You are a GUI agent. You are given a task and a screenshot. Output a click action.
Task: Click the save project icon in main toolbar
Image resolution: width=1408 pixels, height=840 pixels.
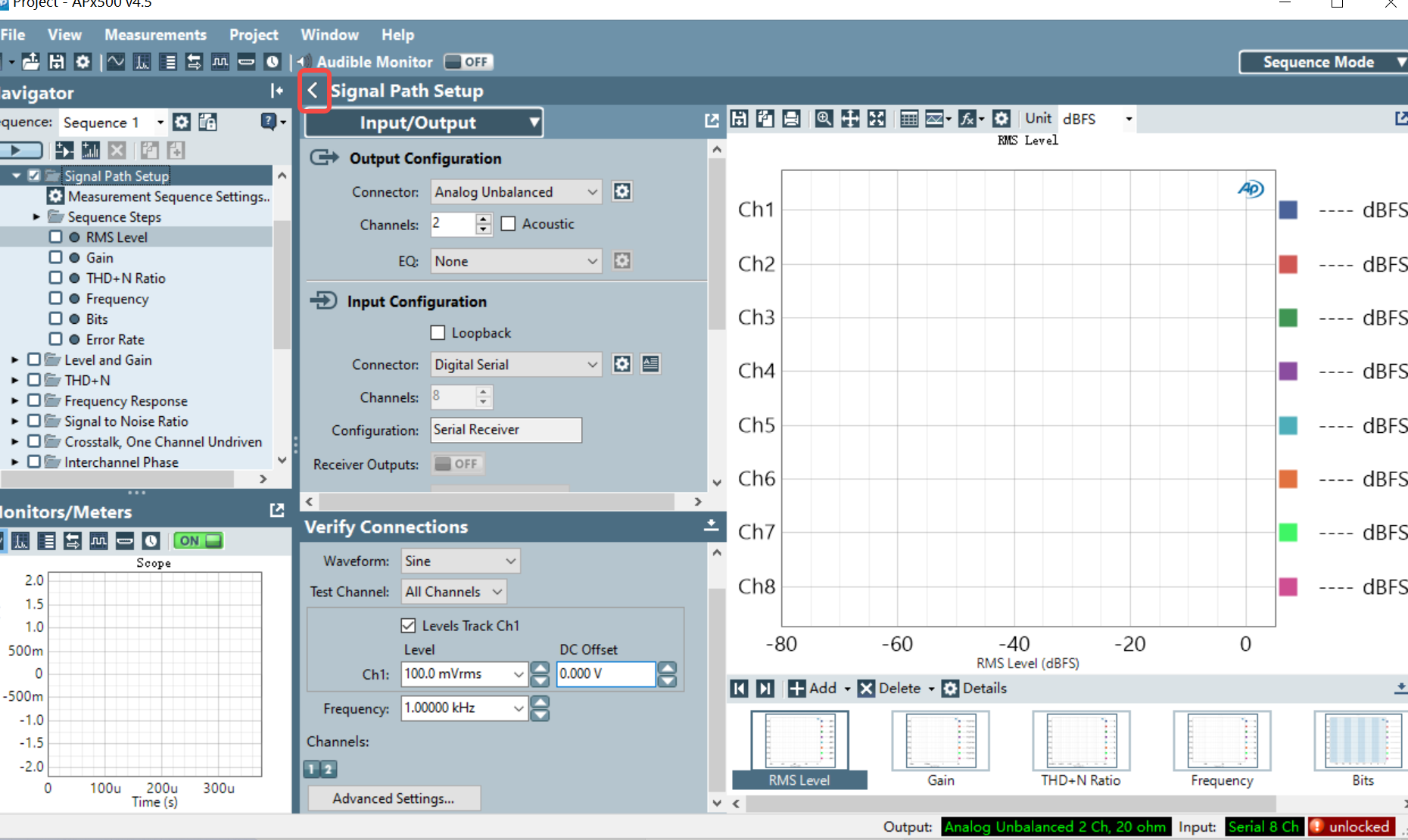57,62
